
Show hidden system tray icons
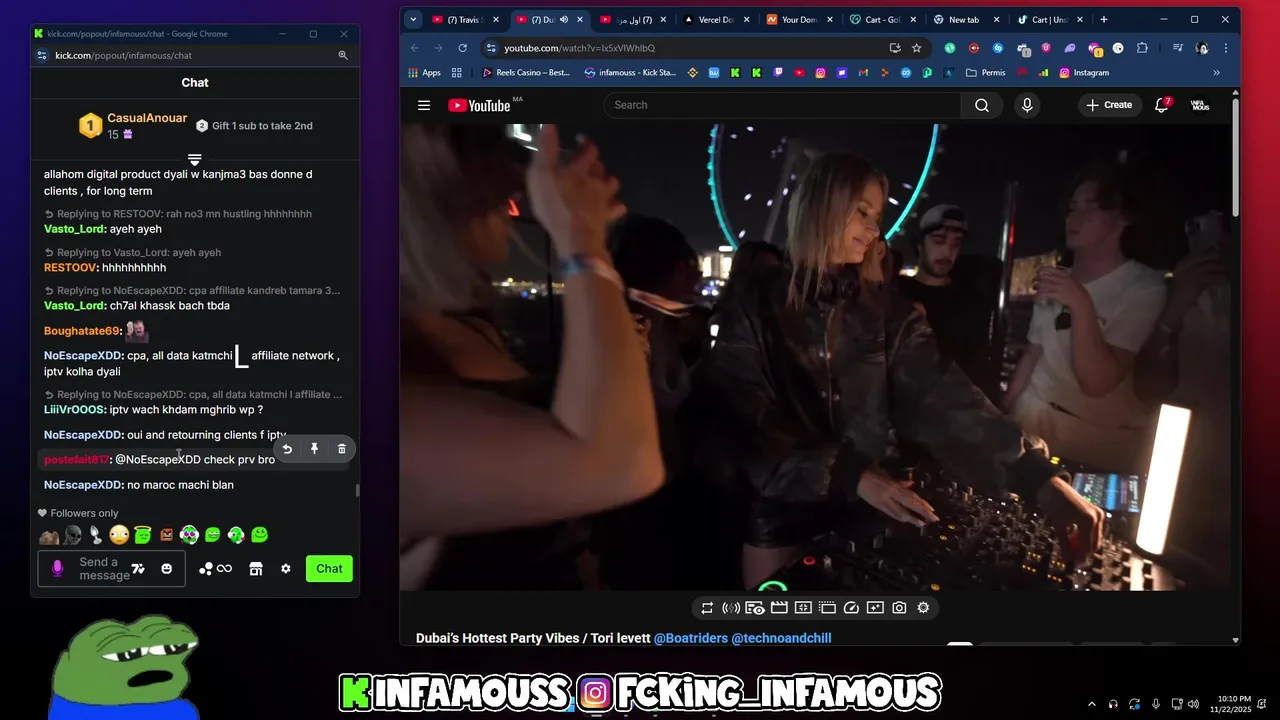point(1091,704)
